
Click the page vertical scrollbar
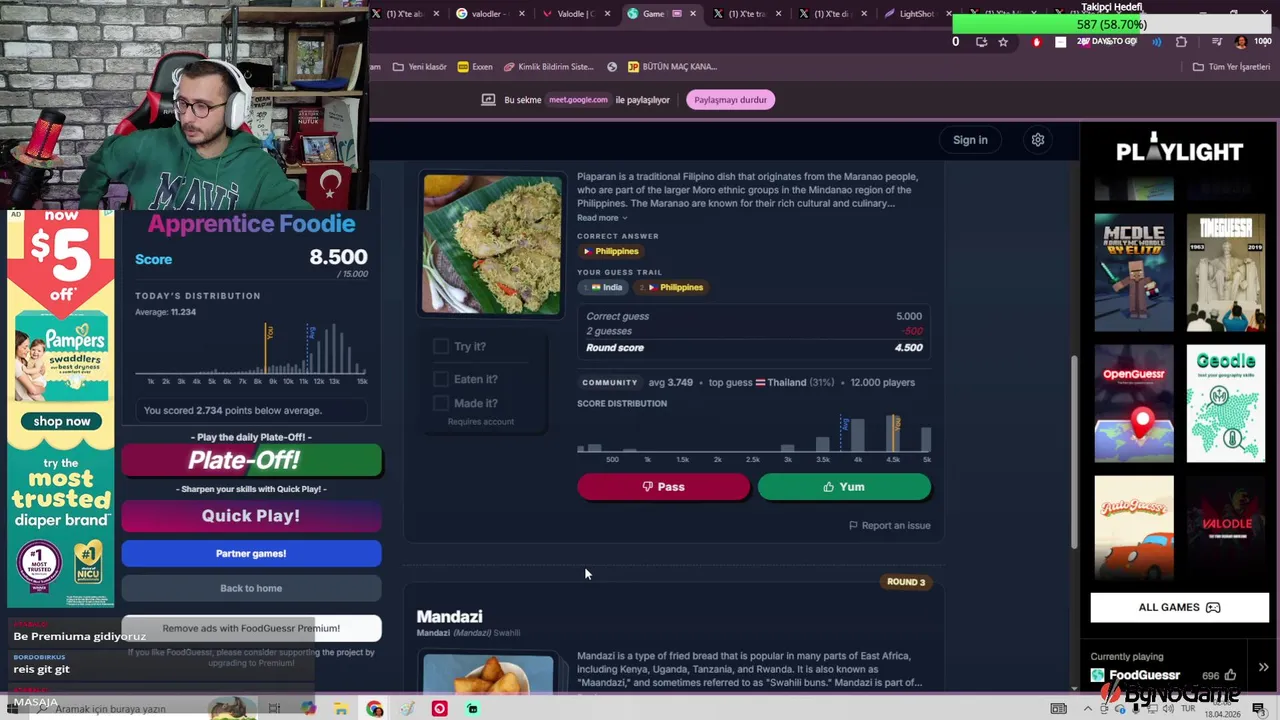pyautogui.click(x=1075, y=452)
